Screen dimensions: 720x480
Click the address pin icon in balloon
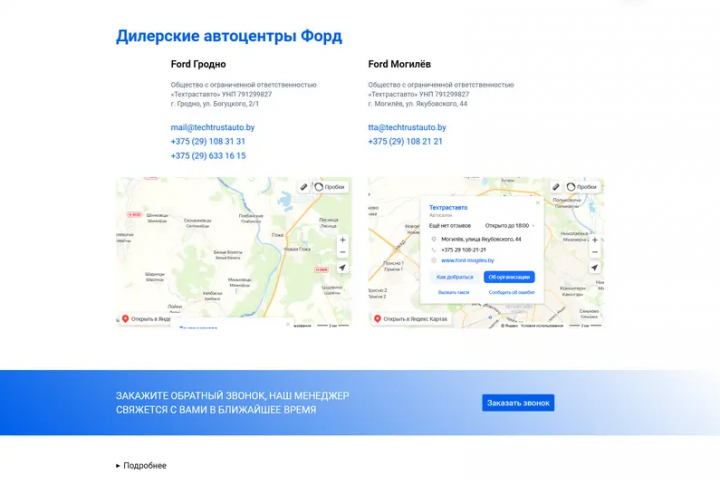(433, 239)
